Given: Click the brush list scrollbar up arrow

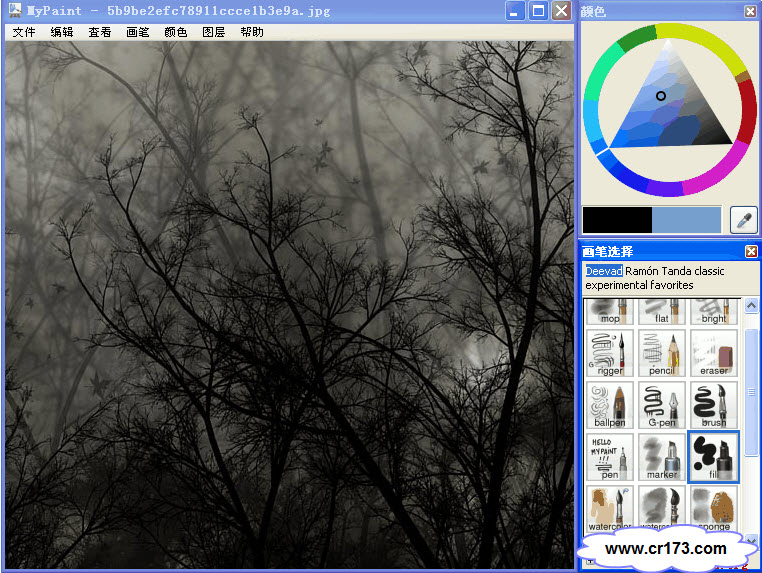Looking at the screenshot, I should coord(751,306).
